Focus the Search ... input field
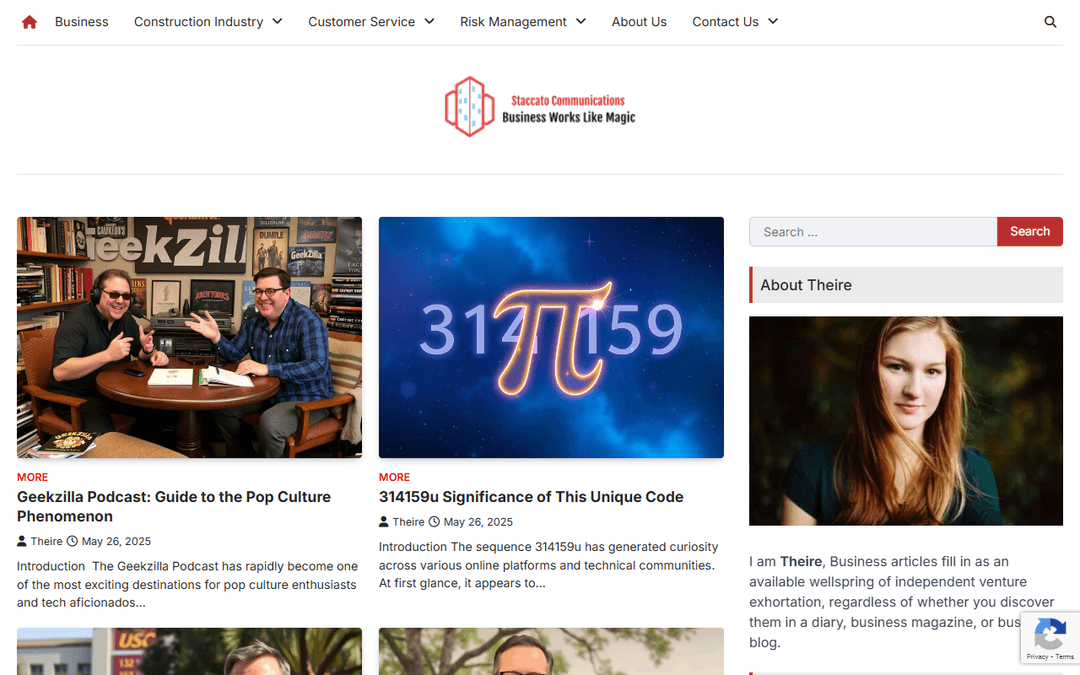1080x675 pixels. pyautogui.click(x=873, y=231)
